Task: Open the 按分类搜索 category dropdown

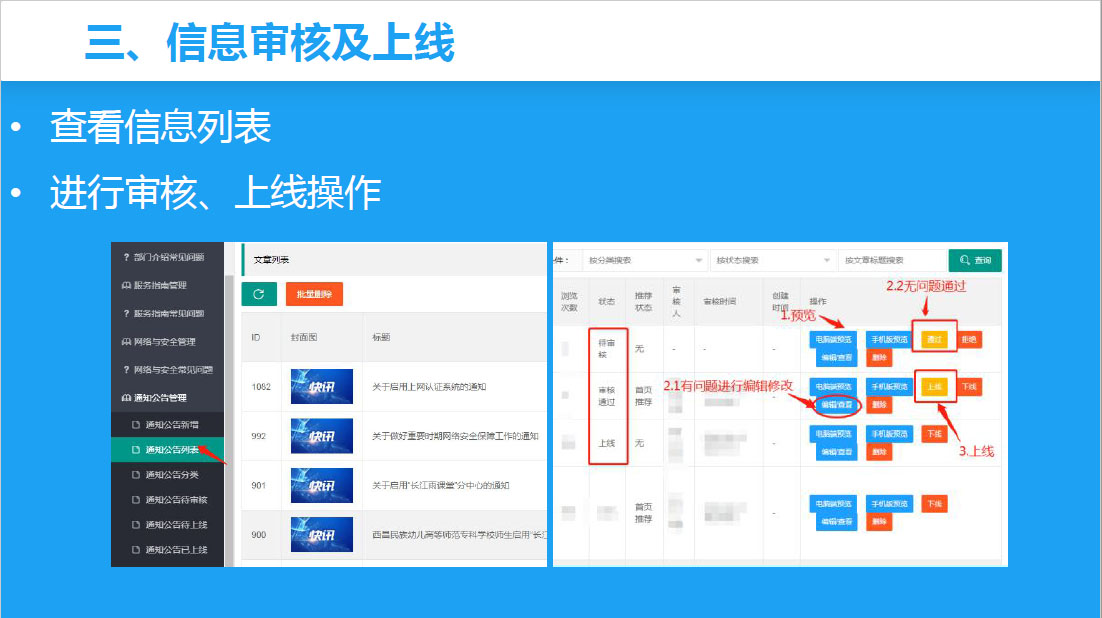Action: point(644,260)
